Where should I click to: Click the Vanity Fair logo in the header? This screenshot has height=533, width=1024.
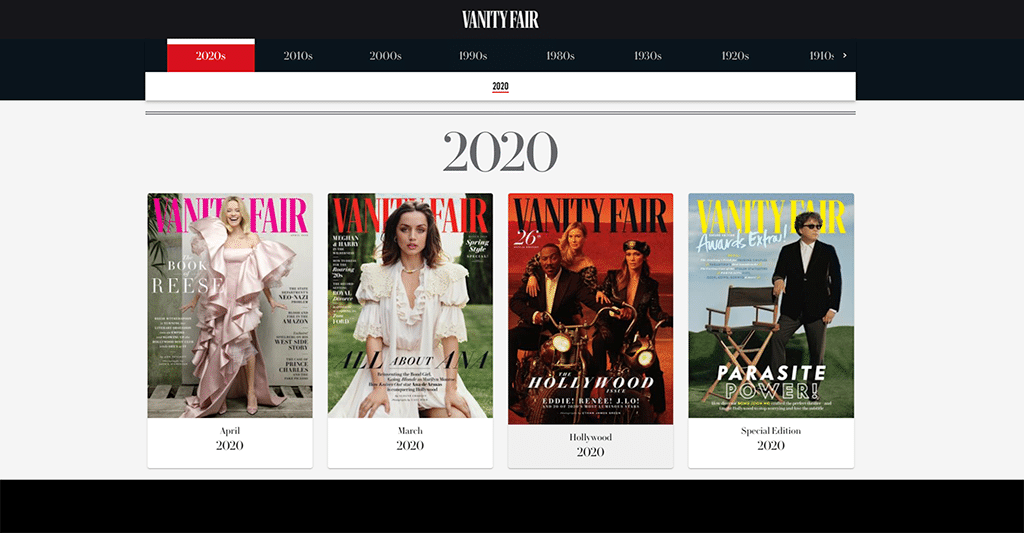click(500, 20)
